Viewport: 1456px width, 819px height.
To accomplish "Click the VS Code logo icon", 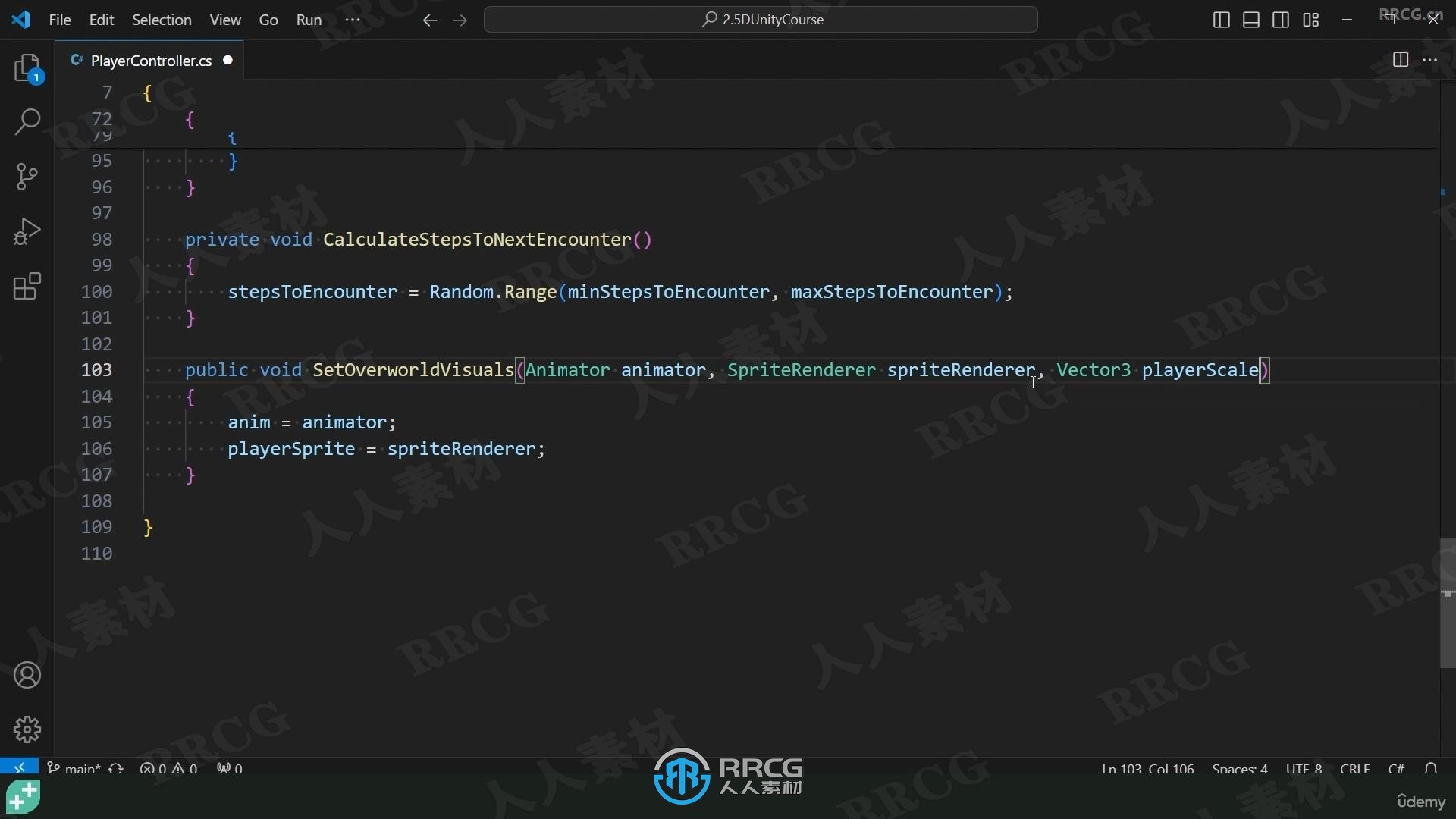I will tap(20, 20).
